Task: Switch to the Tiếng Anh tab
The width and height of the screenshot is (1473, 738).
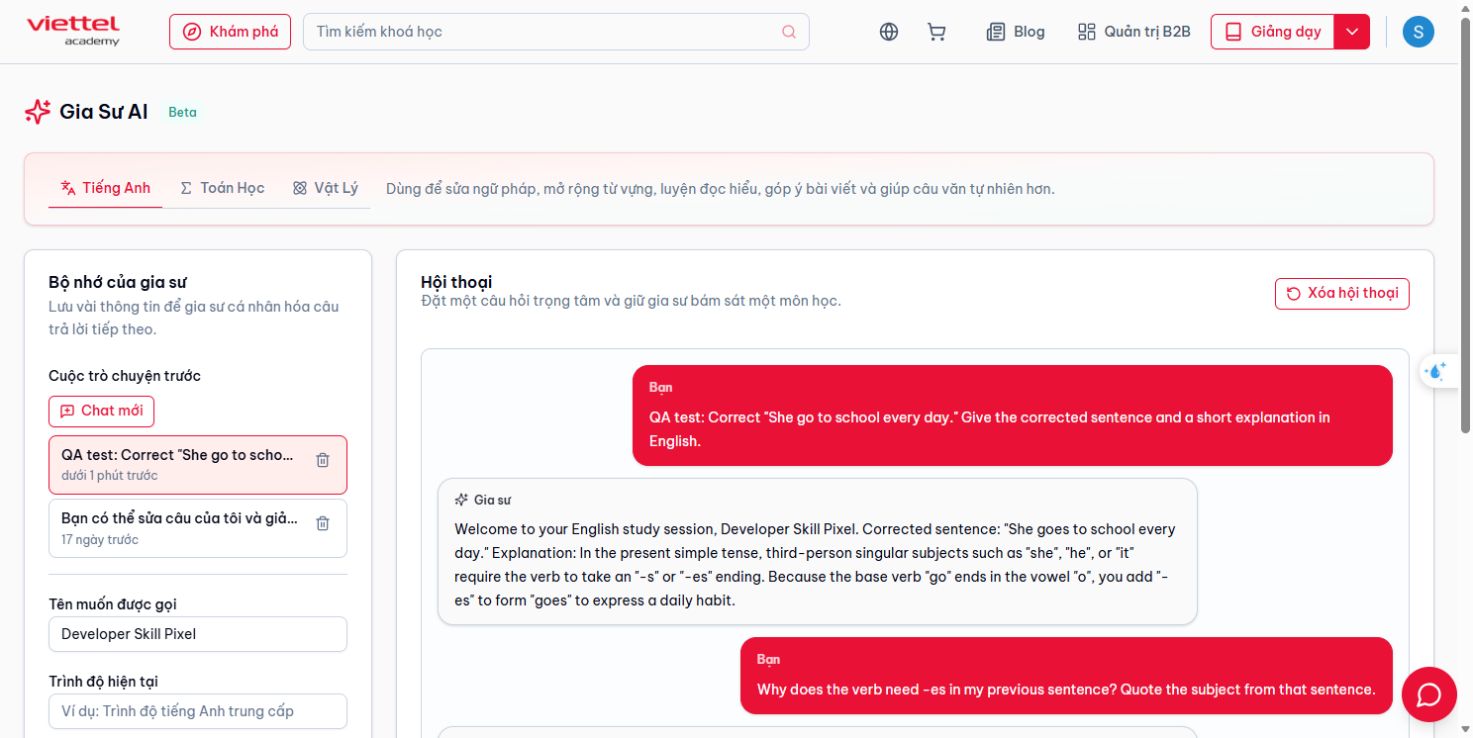Action: click(x=105, y=188)
